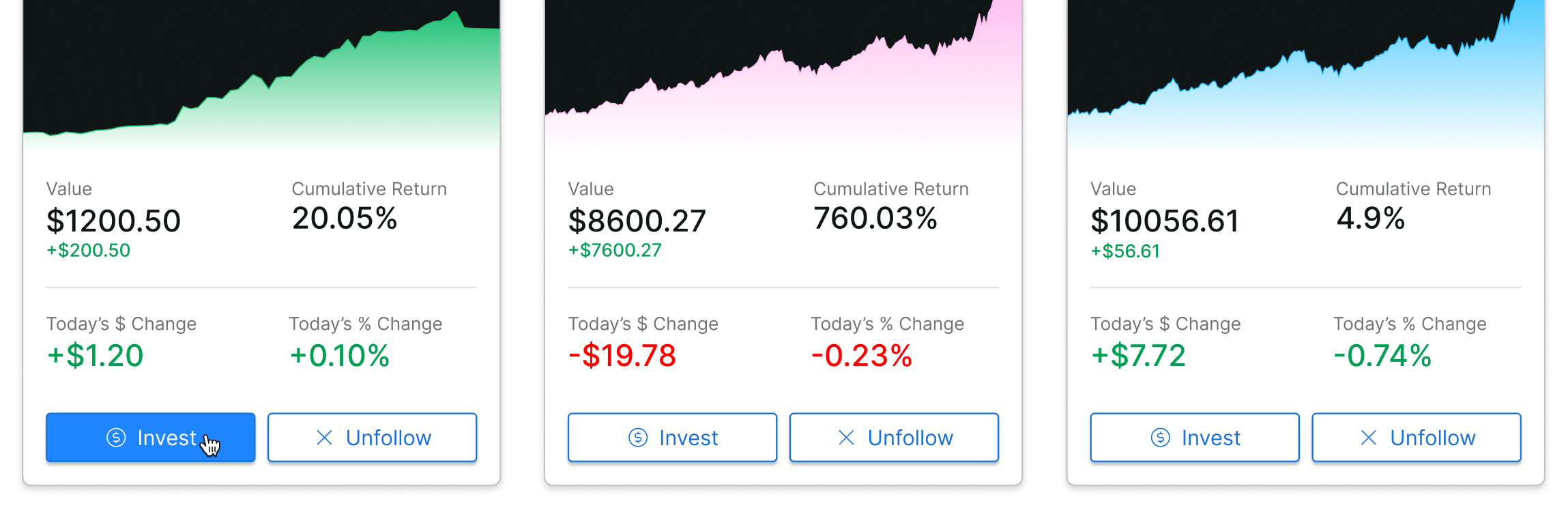
Task: Click the -0.74% today's percent change
Action: click(1383, 356)
